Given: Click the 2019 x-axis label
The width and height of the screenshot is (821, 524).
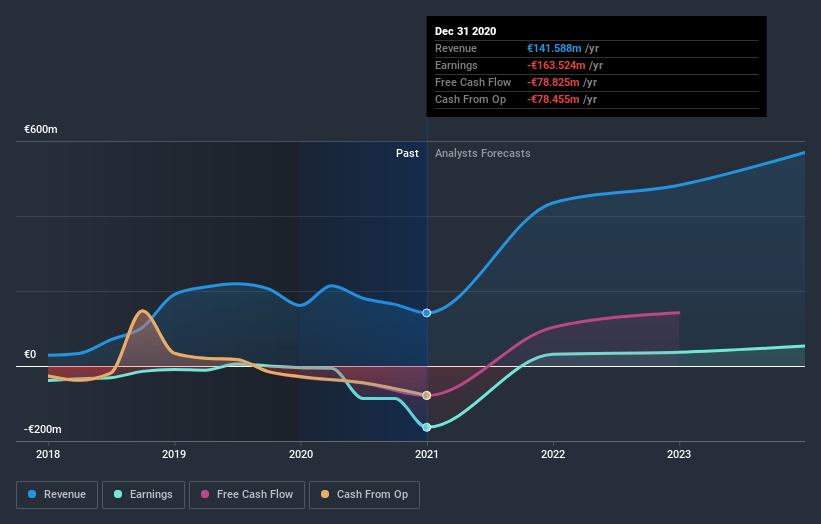Looking at the screenshot, I should click(174, 454).
